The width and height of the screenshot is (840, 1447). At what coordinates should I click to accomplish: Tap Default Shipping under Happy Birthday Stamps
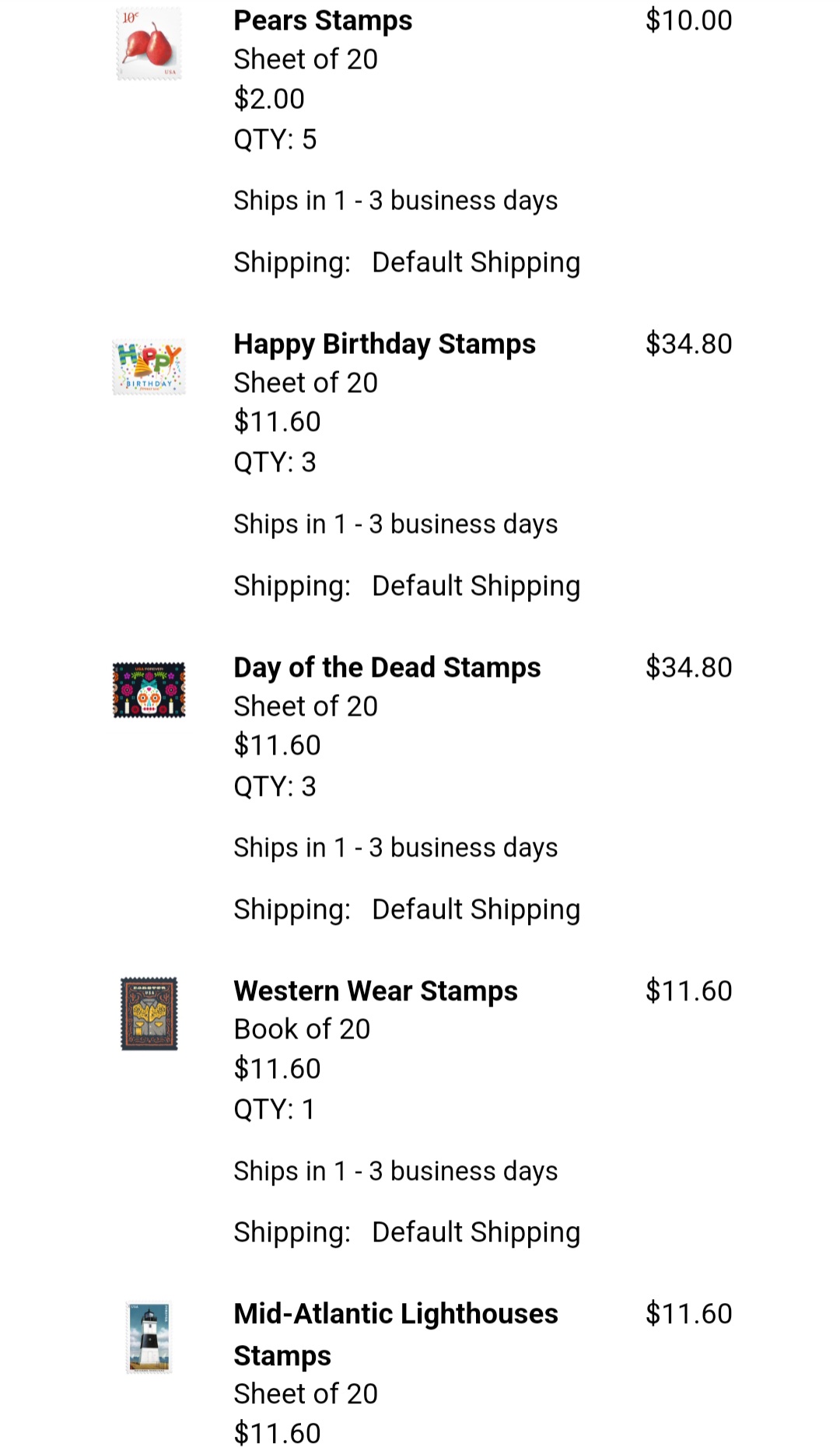(475, 587)
